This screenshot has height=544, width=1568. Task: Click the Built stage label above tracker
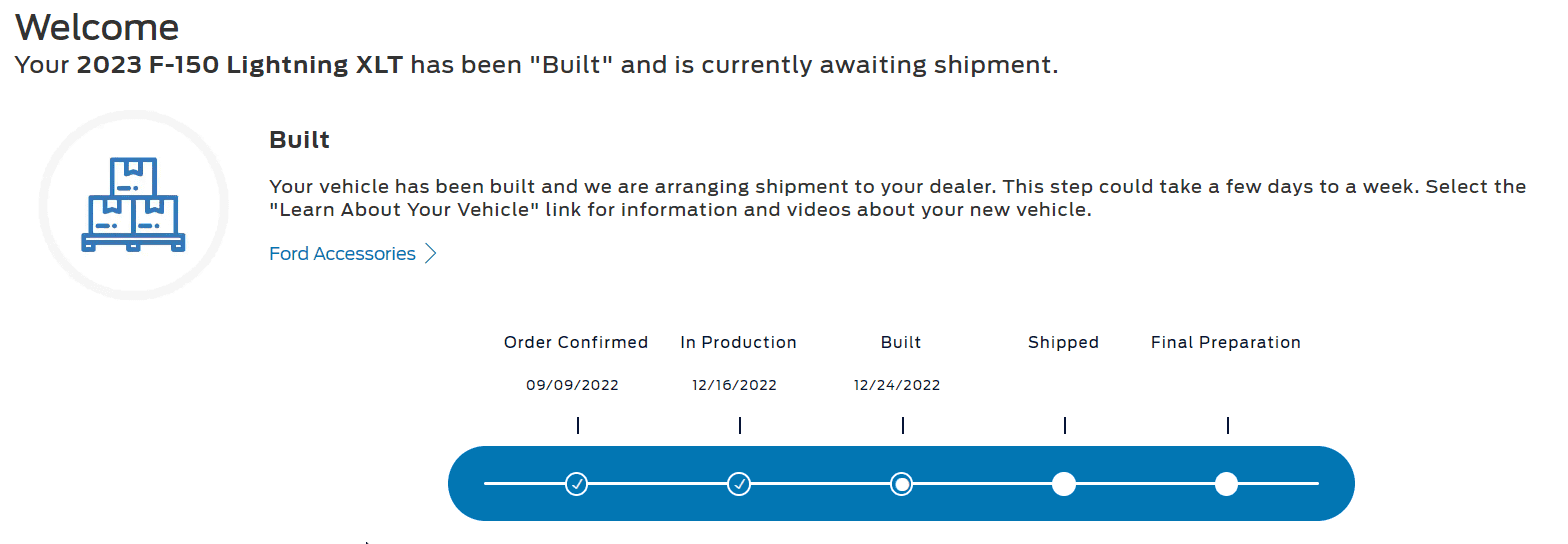click(901, 342)
